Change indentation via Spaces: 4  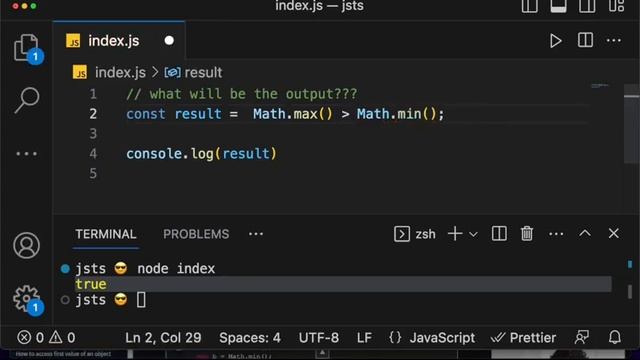[x=250, y=338]
